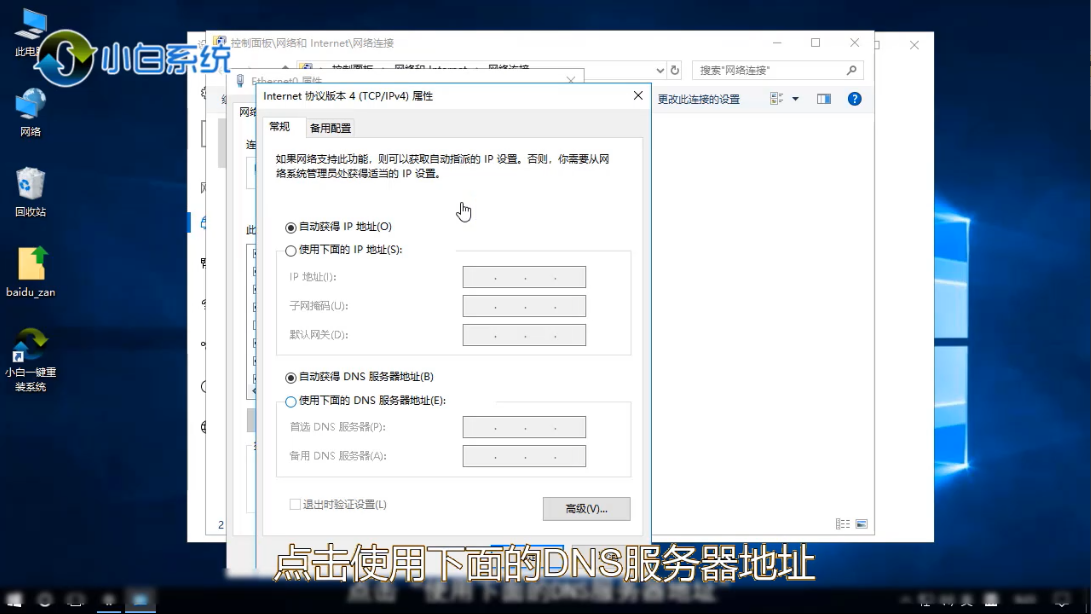This screenshot has height=614, width=1091.
Task: Click the 高级(V)... button
Action: click(586, 509)
